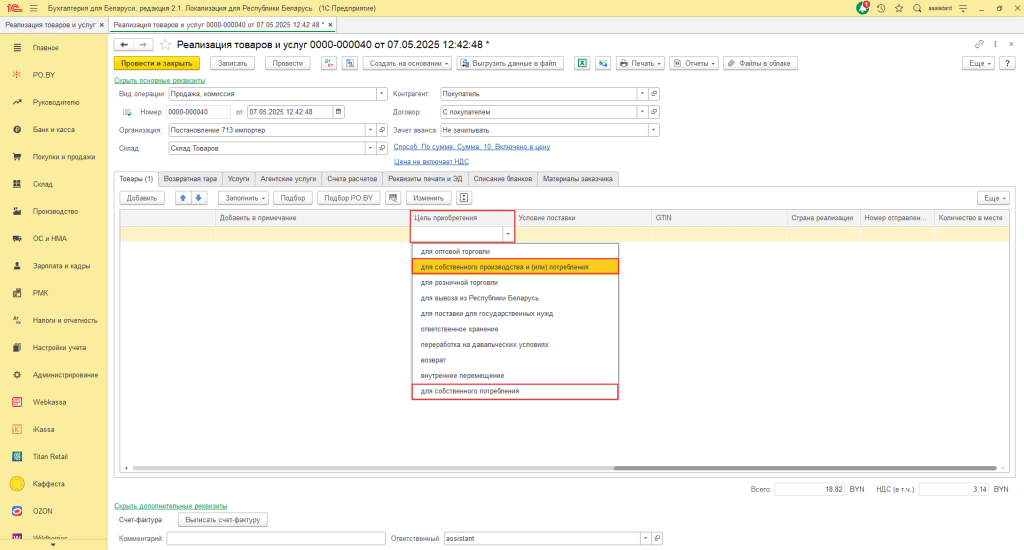Open Скрыть дополнительные реквизиты link
Image resolution: width=1024 pixels, height=550 pixels.
point(170,506)
